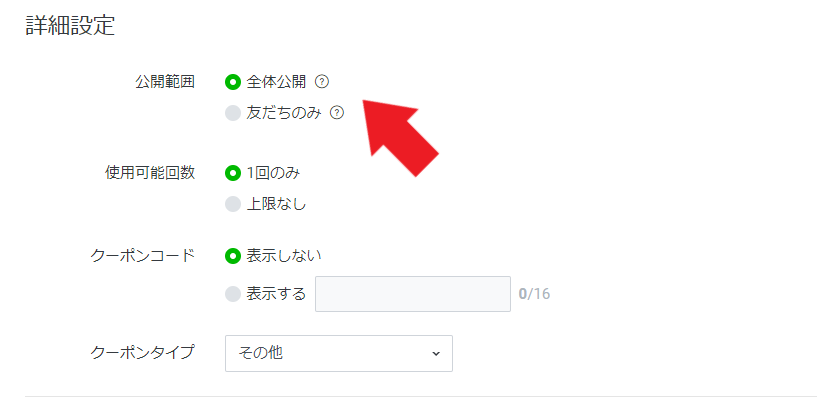
Task: Click the 0/16 character counter
Action: [x=534, y=294]
